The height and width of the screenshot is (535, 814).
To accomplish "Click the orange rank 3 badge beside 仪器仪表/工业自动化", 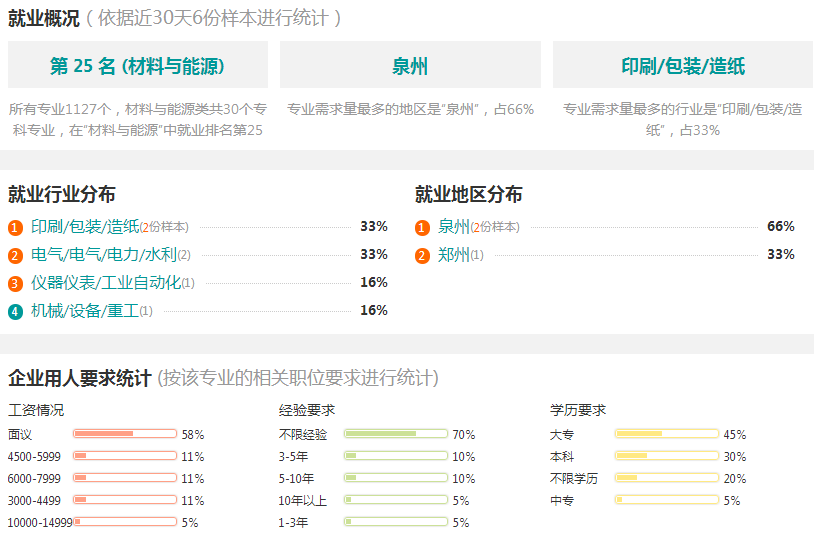I will click(x=15, y=283).
